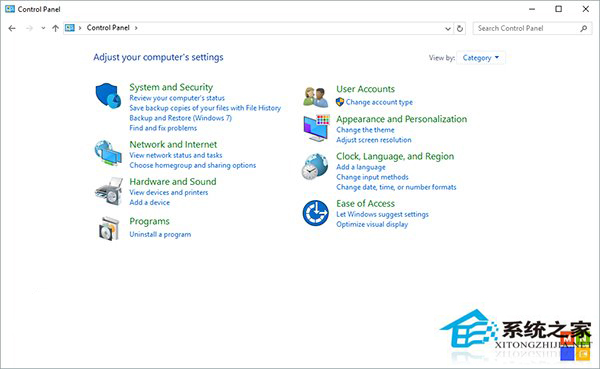Select the Control Panel breadcrumb item
The image size is (600, 369).
coord(108,28)
